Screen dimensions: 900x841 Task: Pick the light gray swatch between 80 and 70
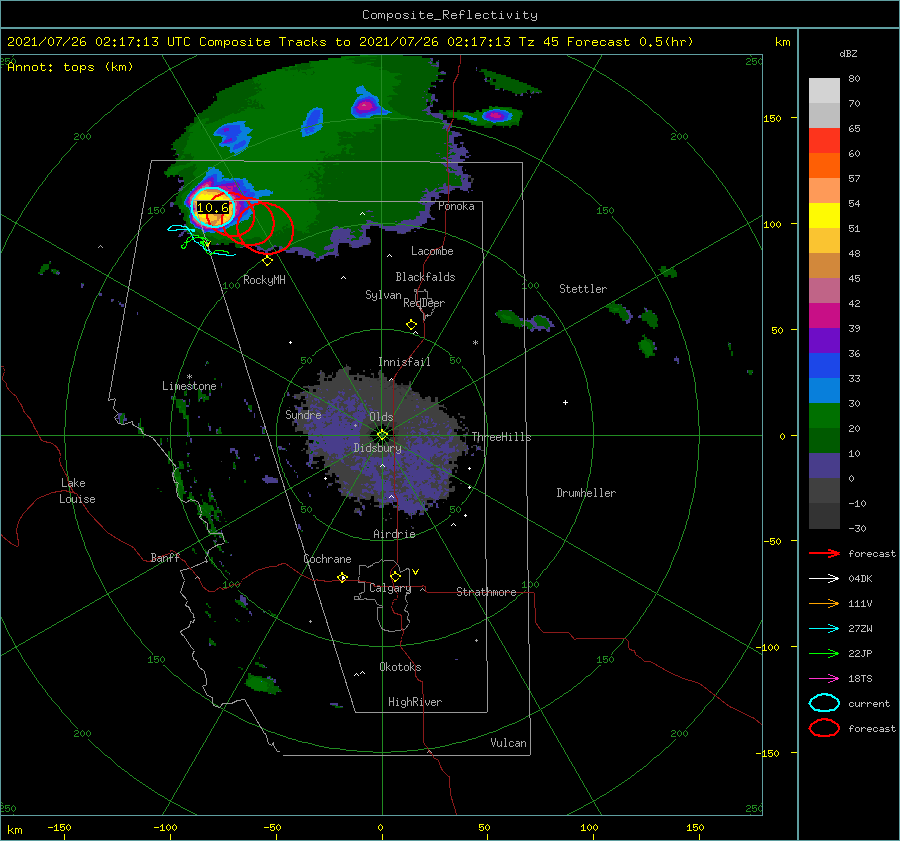tap(824, 91)
